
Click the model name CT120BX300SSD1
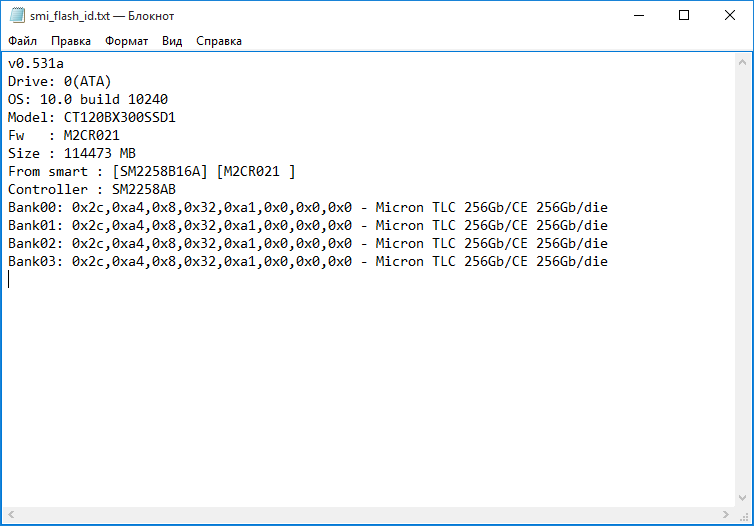(120, 117)
